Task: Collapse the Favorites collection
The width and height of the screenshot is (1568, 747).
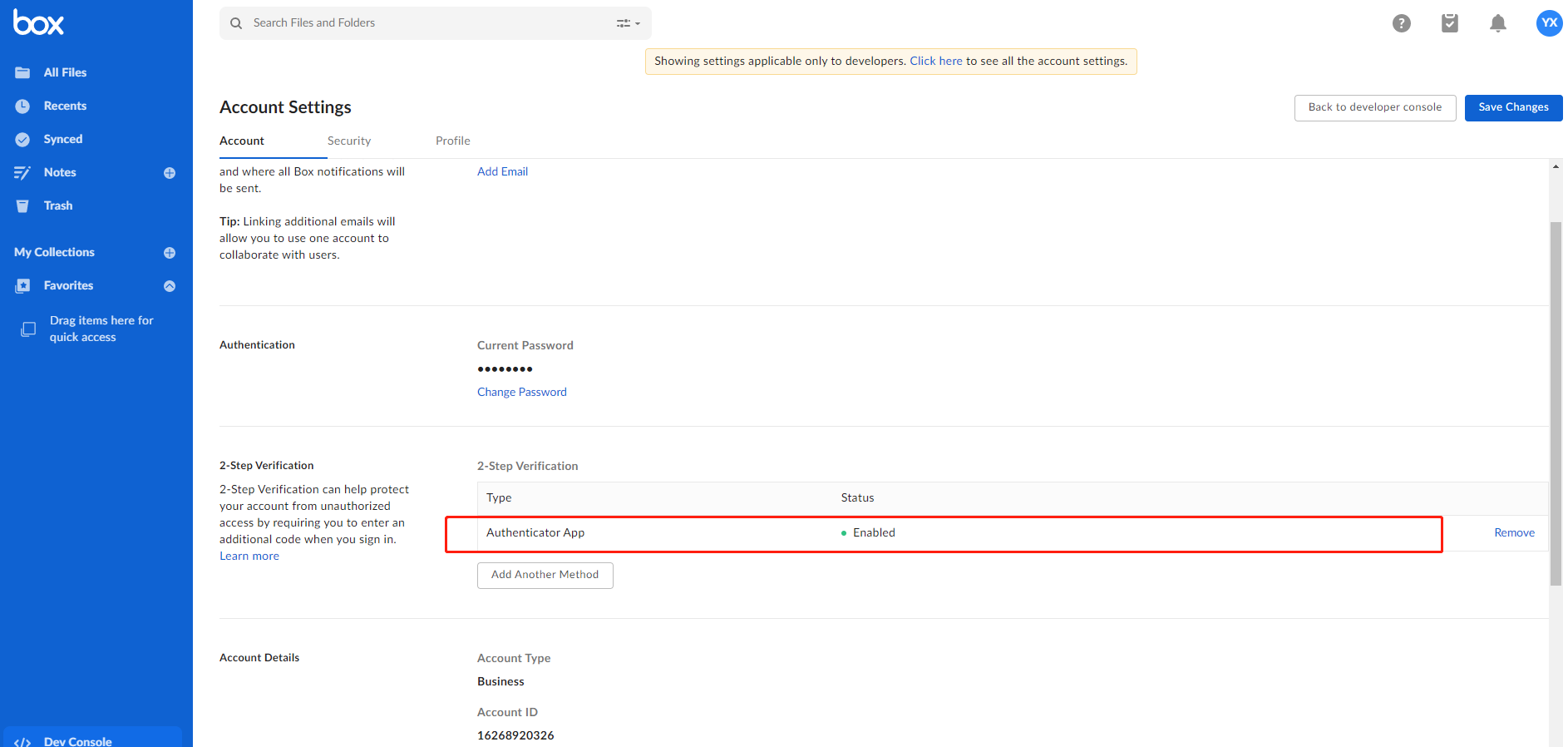Action: (170, 286)
